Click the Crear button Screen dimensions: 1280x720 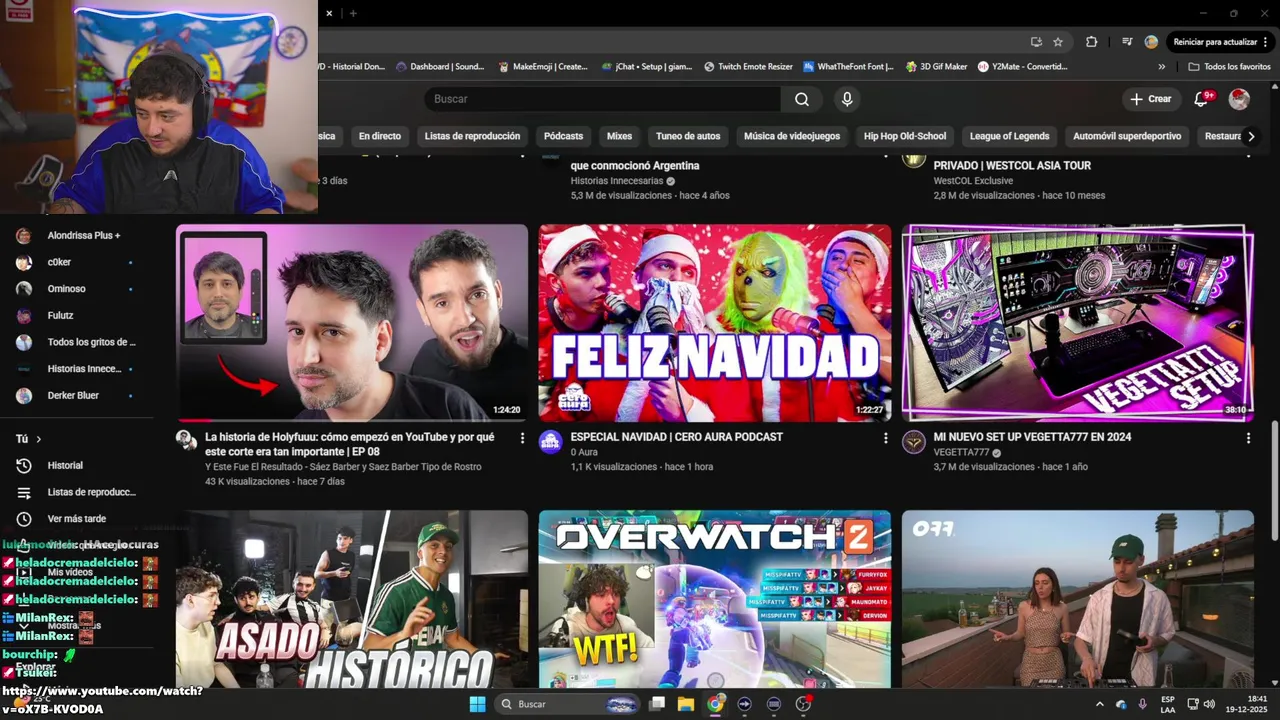1150,99
